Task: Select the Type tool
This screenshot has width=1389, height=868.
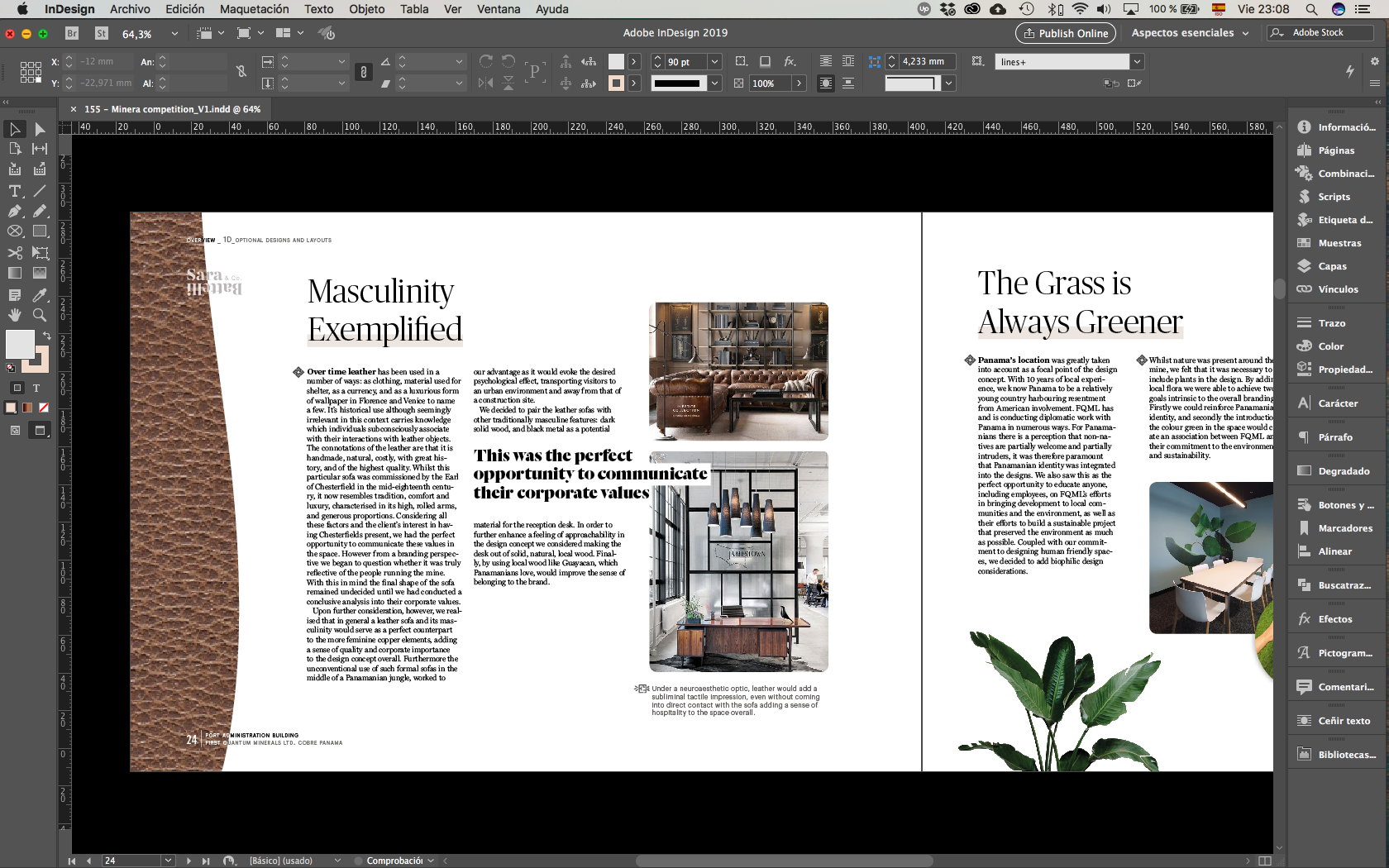Action: point(15,191)
